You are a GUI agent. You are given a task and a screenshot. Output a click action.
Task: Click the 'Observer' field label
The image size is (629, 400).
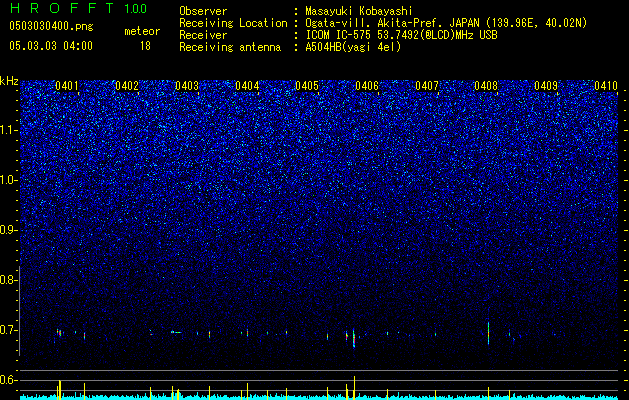pyautogui.click(x=203, y=11)
